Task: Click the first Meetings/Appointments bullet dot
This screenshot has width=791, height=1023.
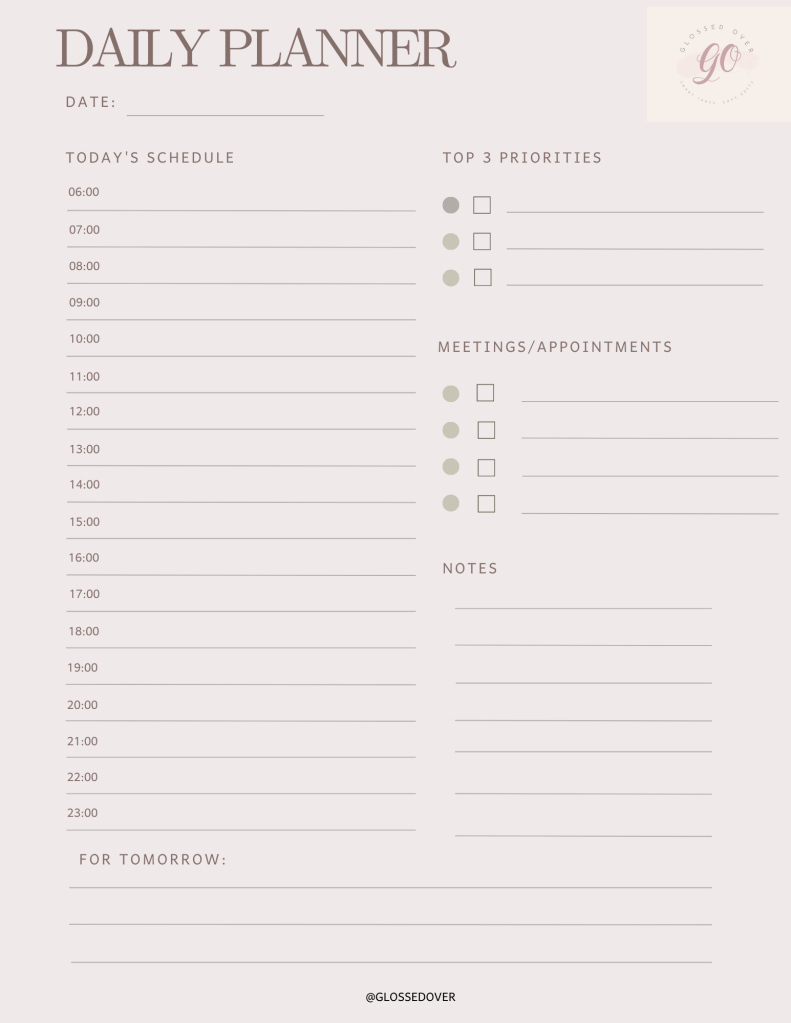Action: click(451, 394)
